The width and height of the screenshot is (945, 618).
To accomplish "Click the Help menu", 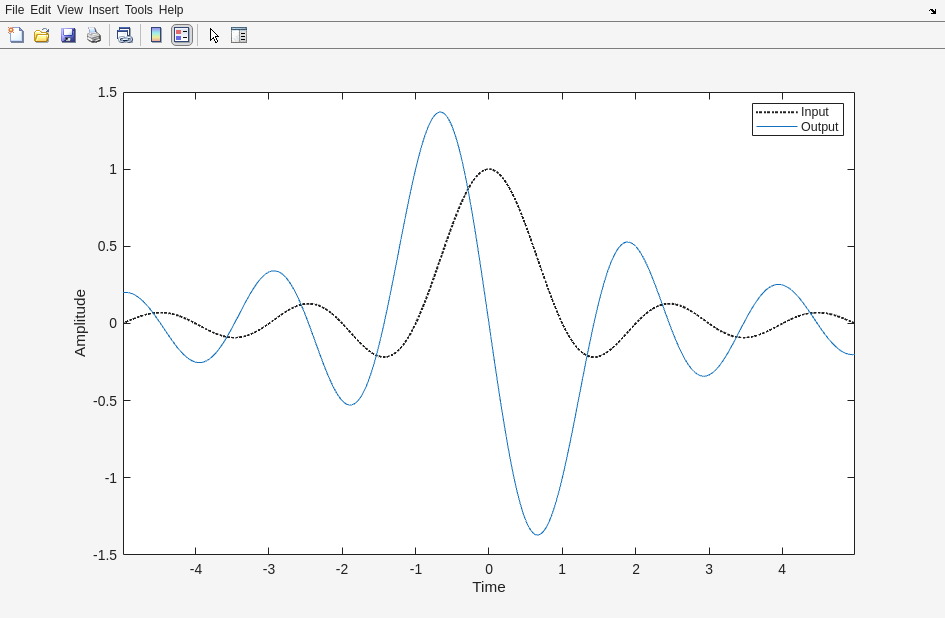I will (x=171, y=10).
